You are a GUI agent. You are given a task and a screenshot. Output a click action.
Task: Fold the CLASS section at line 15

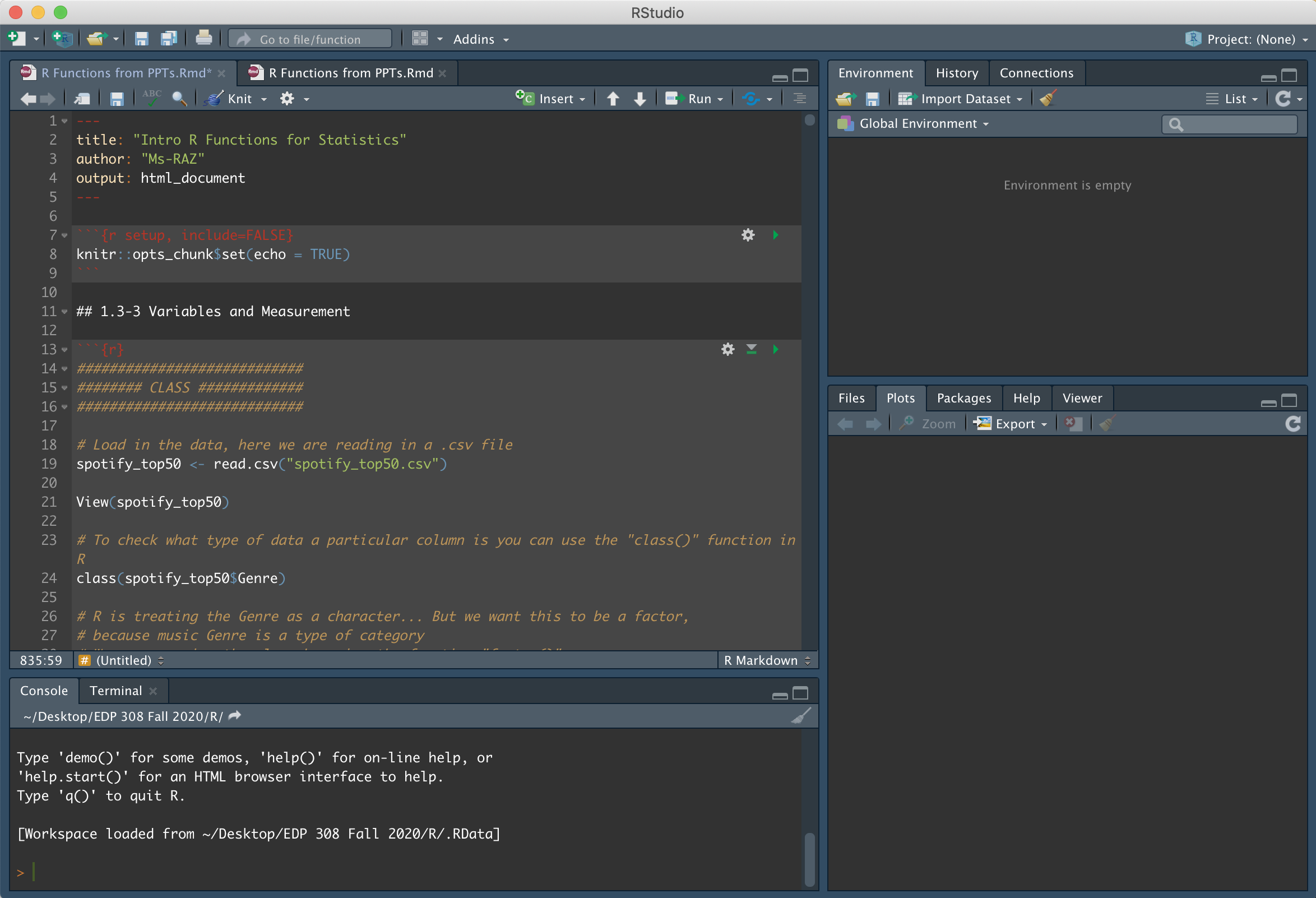click(64, 388)
